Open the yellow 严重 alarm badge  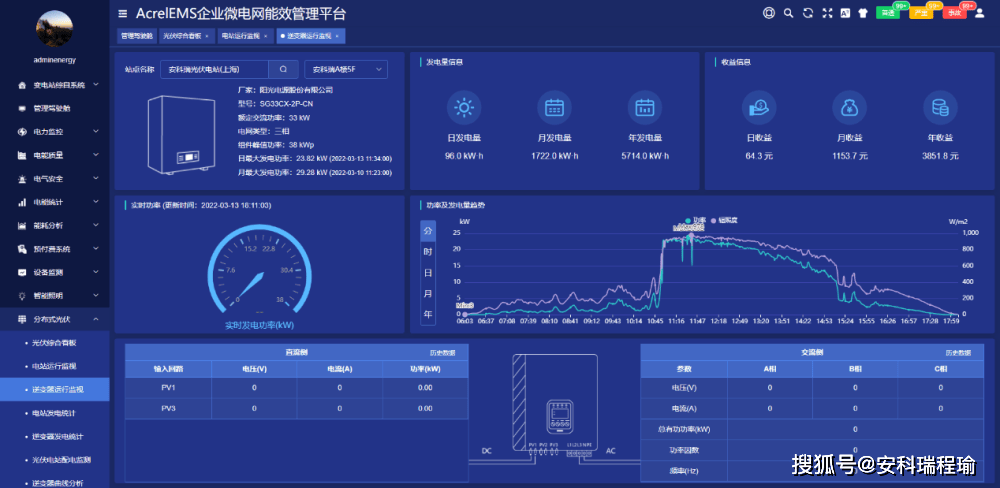(x=921, y=12)
